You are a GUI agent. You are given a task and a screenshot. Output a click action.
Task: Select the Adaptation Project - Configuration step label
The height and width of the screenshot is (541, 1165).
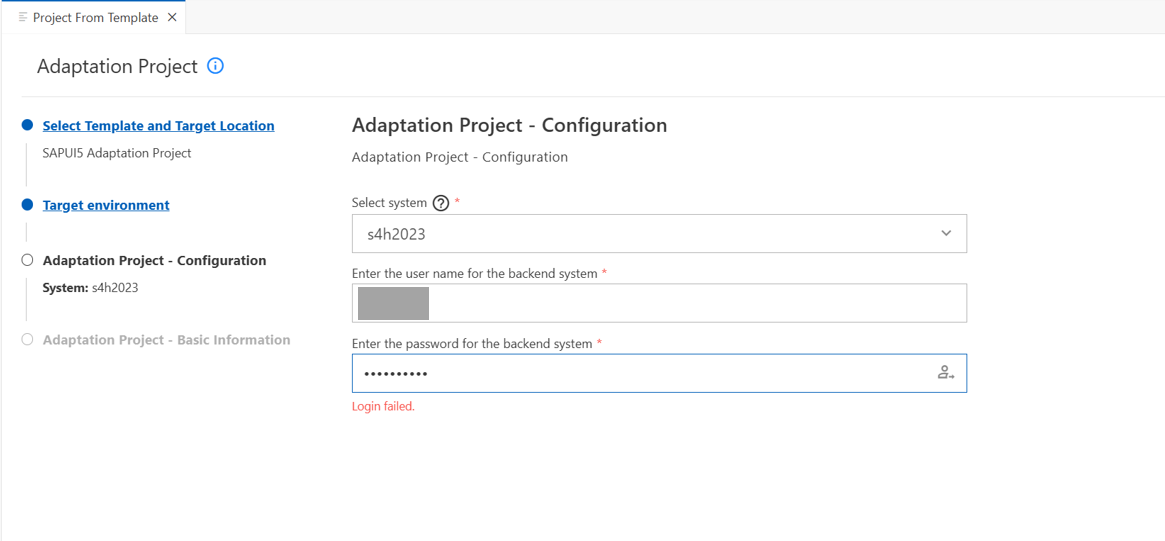(155, 260)
